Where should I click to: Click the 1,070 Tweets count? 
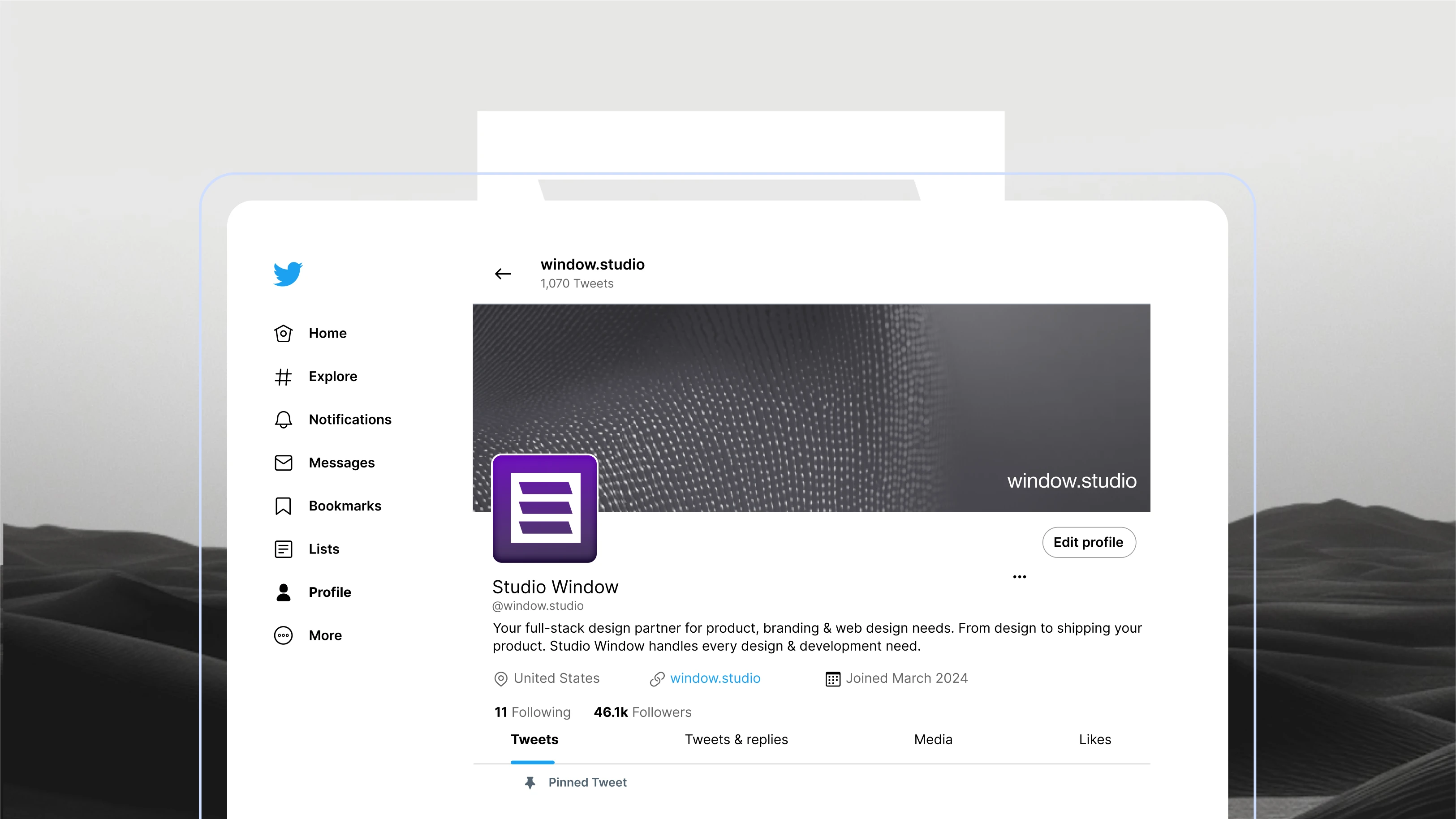tap(577, 283)
